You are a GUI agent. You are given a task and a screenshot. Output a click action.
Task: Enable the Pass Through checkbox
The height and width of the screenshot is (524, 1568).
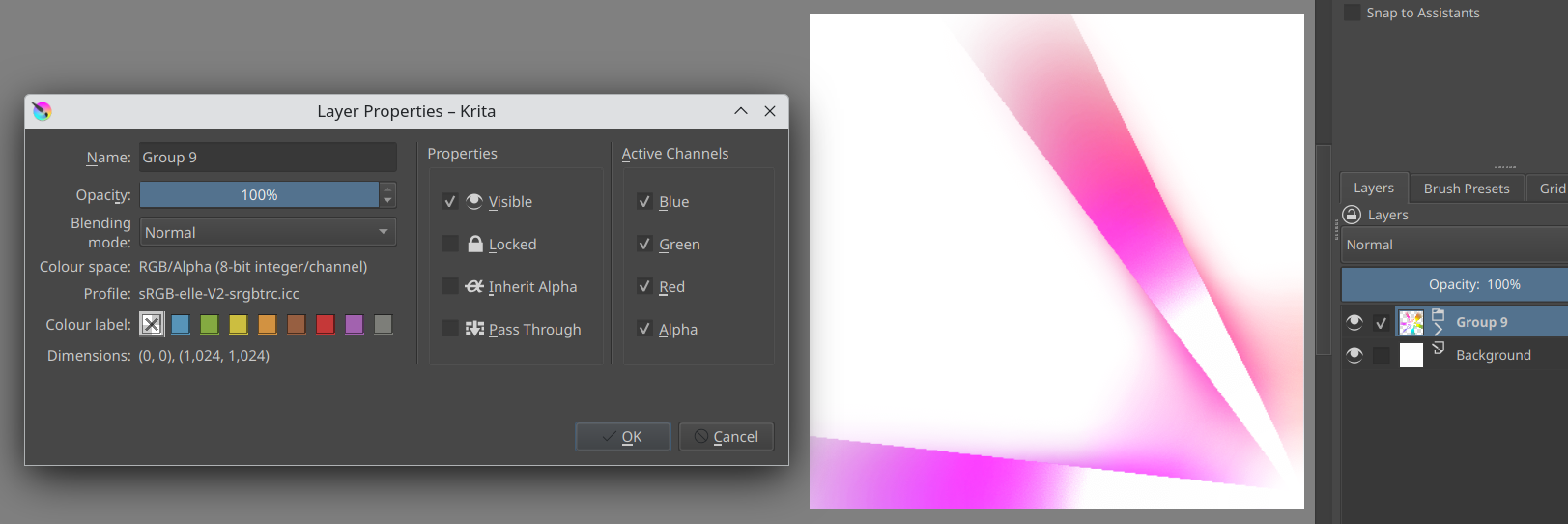coord(450,329)
